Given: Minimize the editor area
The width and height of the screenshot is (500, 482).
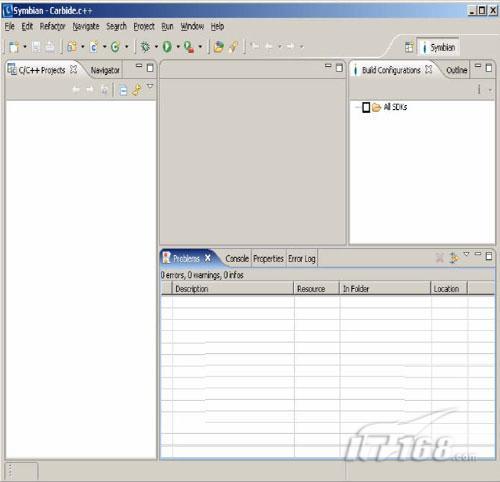Looking at the screenshot, I should [x=328, y=66].
